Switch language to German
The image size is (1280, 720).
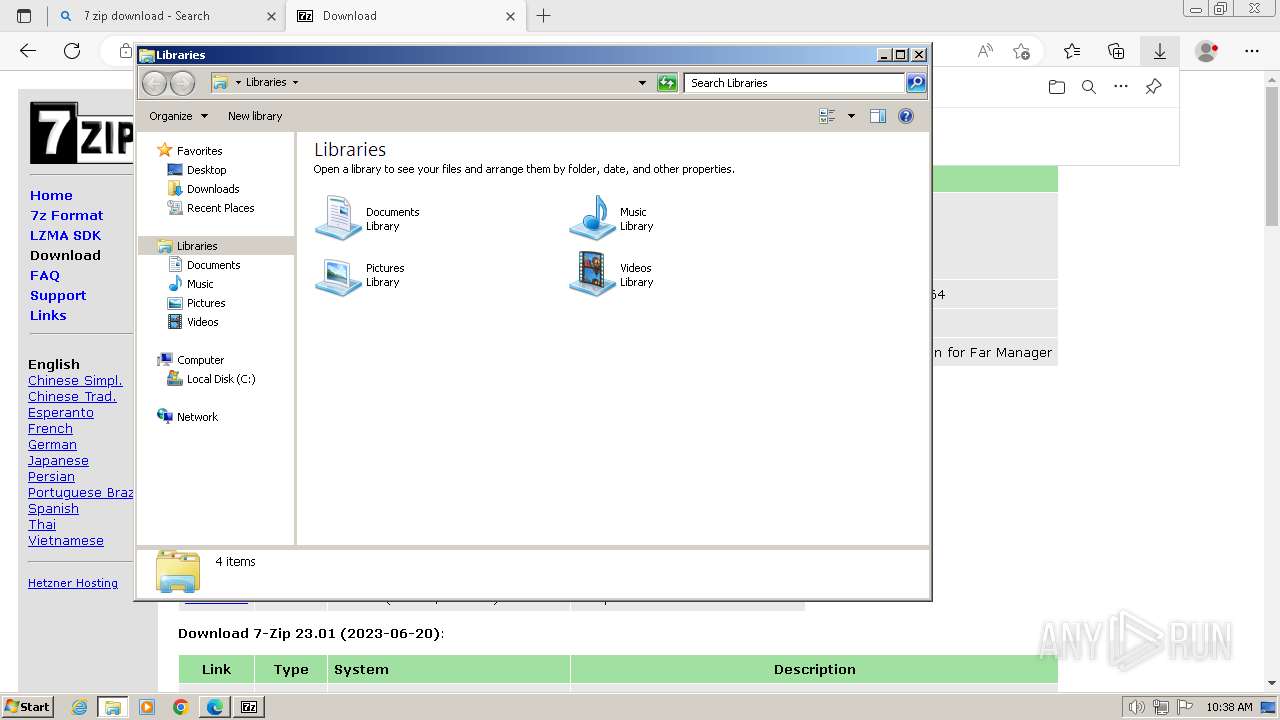tap(52, 445)
